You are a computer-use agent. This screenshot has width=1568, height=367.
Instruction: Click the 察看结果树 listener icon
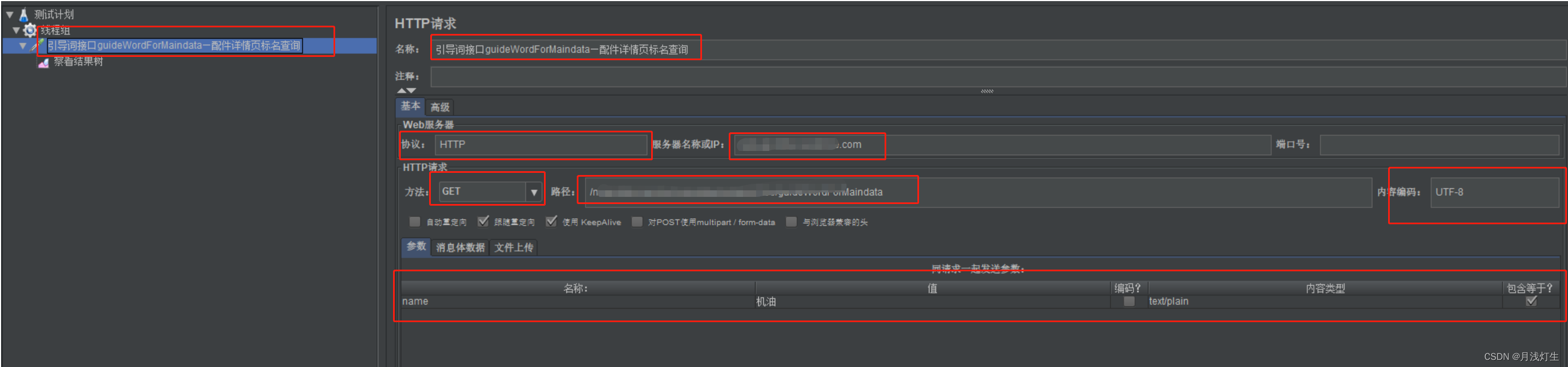[x=44, y=62]
